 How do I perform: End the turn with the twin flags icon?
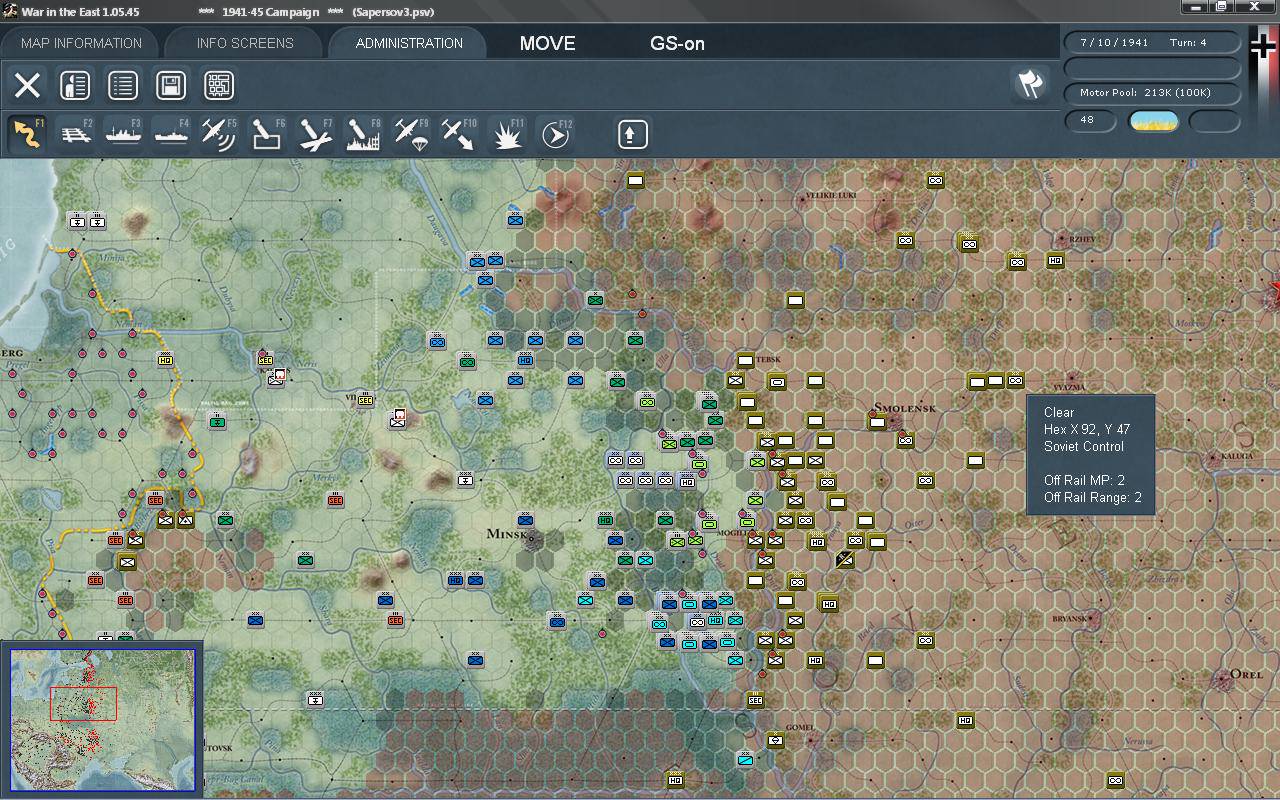point(1030,84)
